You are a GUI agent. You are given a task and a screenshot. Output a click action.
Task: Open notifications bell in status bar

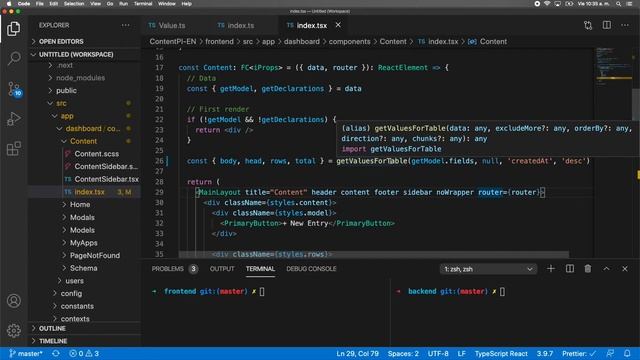pyautogui.click(x=627, y=353)
